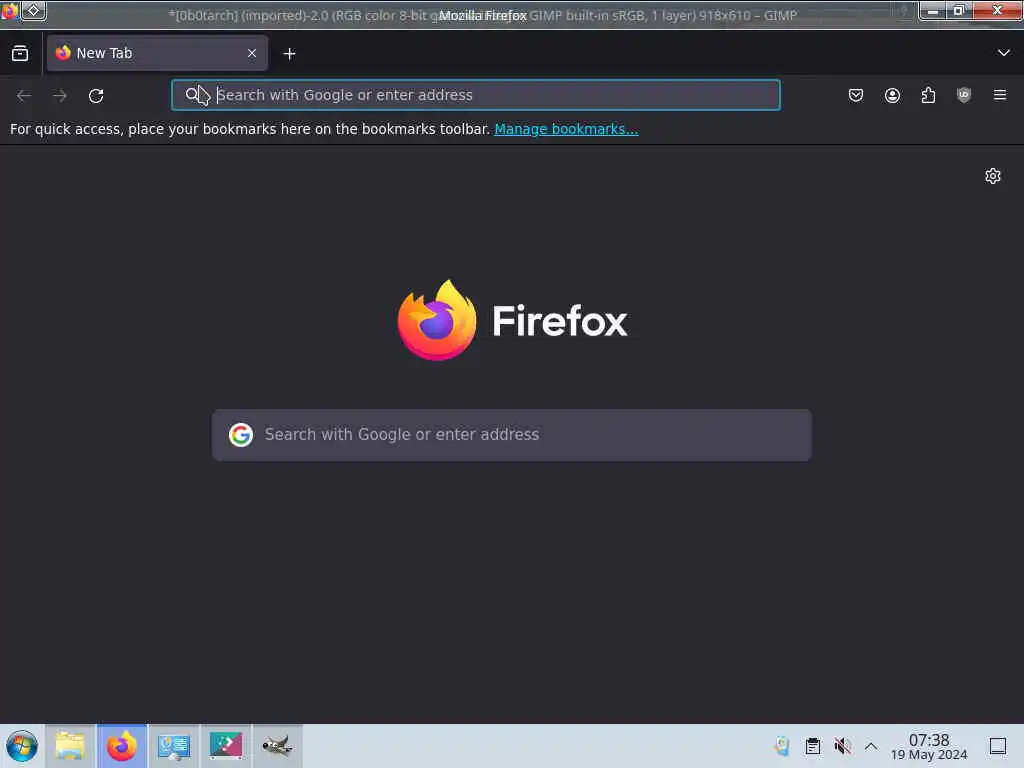
Task: Go back one page
Action: [24, 95]
